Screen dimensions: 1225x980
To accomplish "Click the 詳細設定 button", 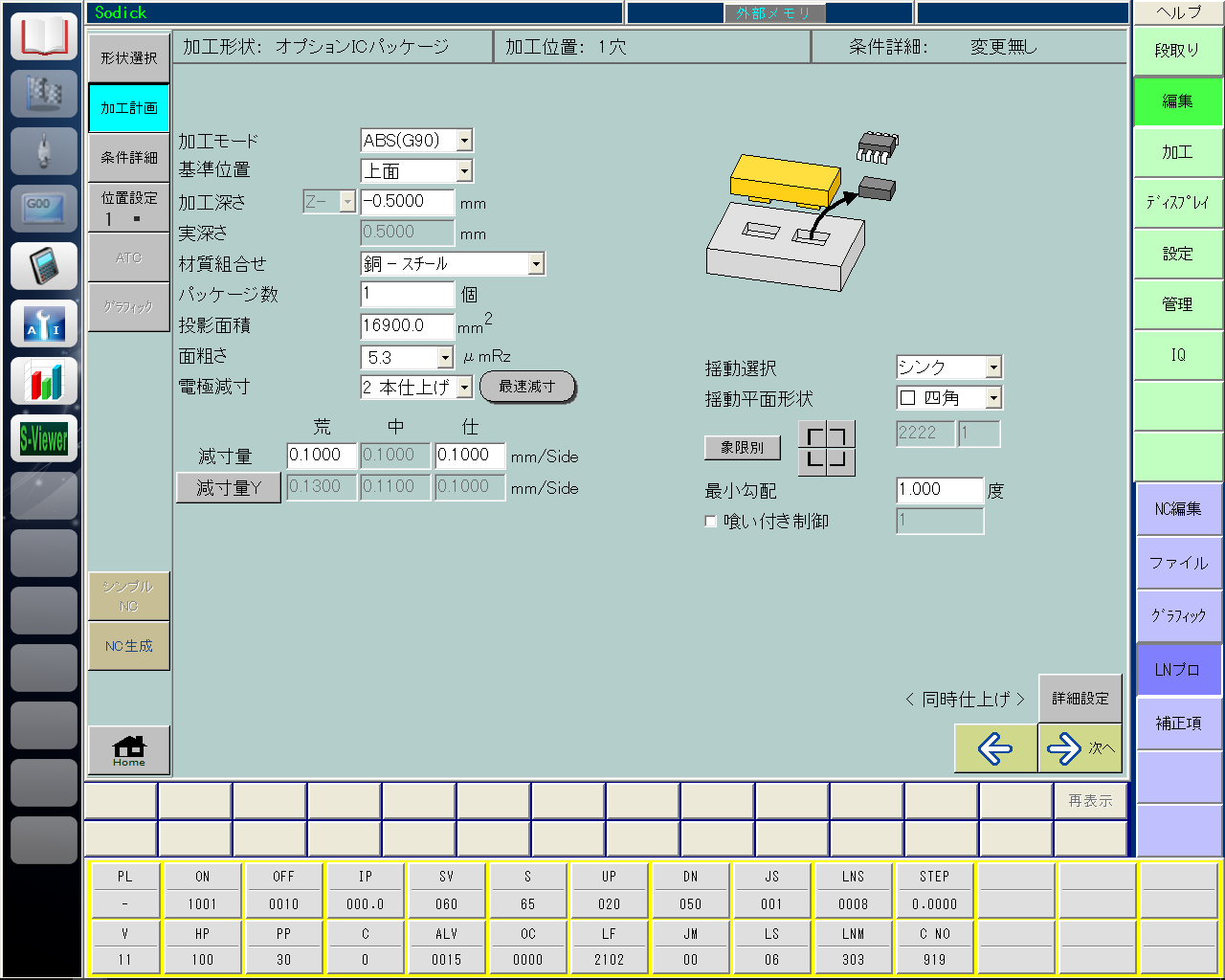I will pyautogui.click(x=1080, y=699).
